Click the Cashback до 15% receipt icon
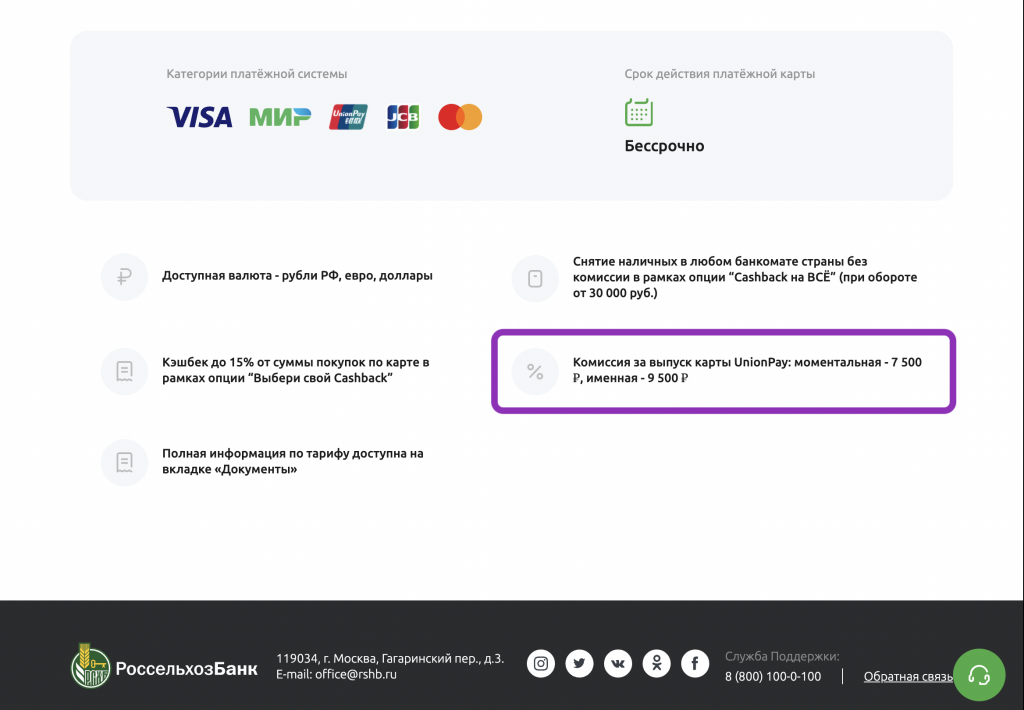1024x710 pixels. pyautogui.click(x=124, y=371)
